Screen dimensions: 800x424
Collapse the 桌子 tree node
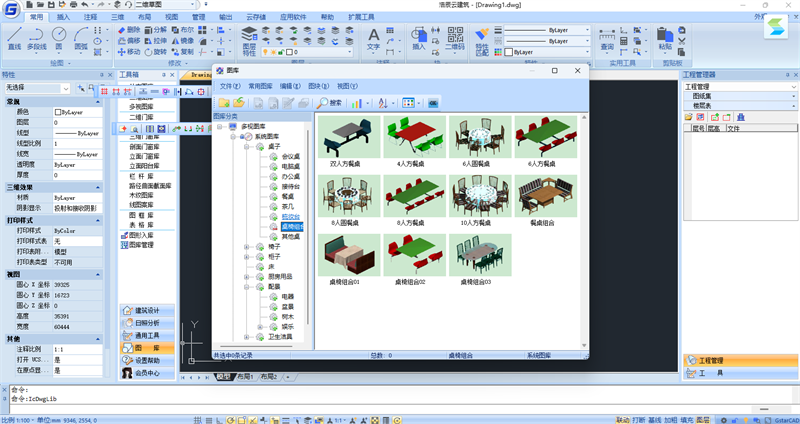click(246, 146)
